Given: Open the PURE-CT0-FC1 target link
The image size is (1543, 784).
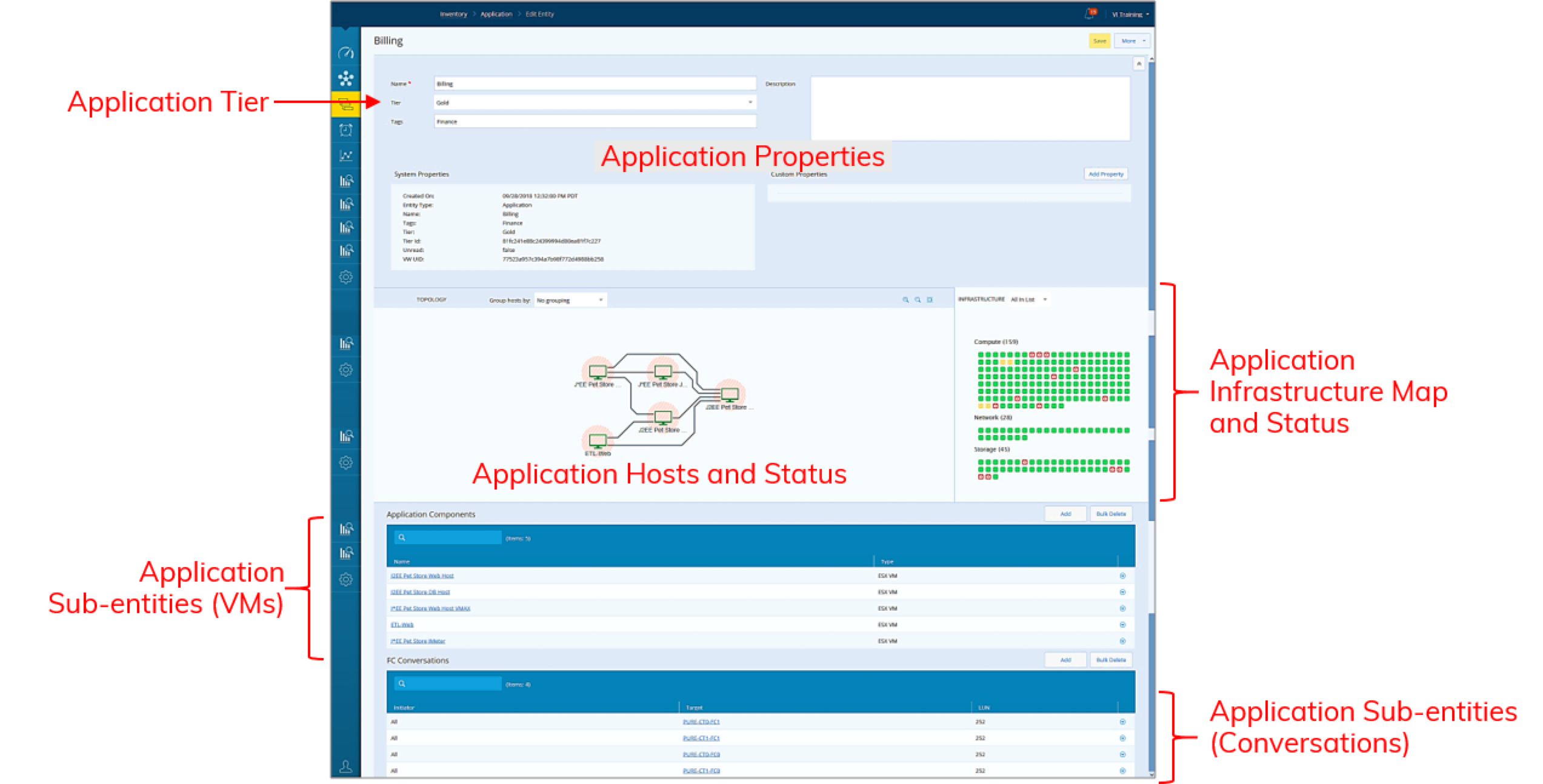Looking at the screenshot, I should (701, 722).
